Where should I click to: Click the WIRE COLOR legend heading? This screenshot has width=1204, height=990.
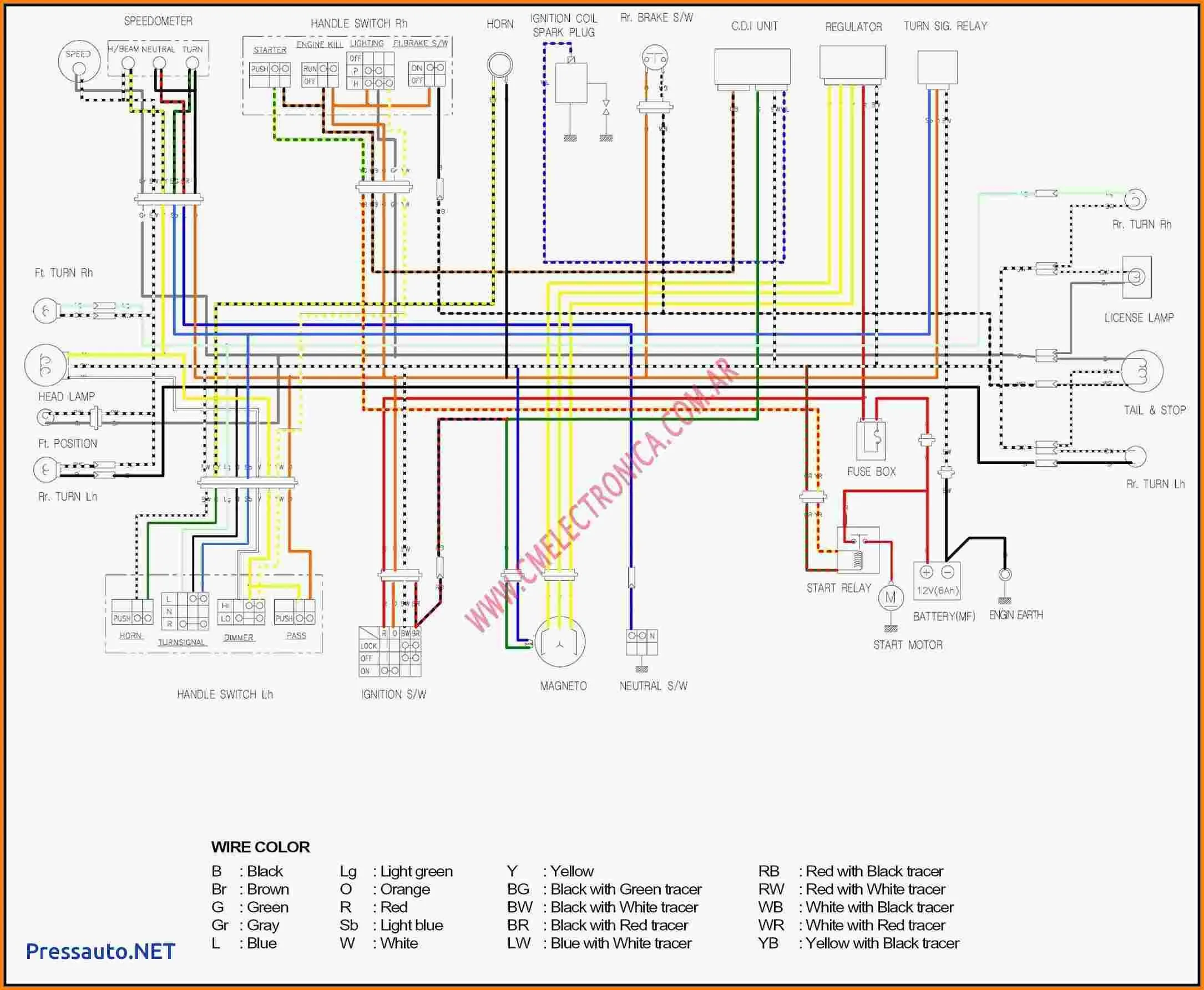261,847
